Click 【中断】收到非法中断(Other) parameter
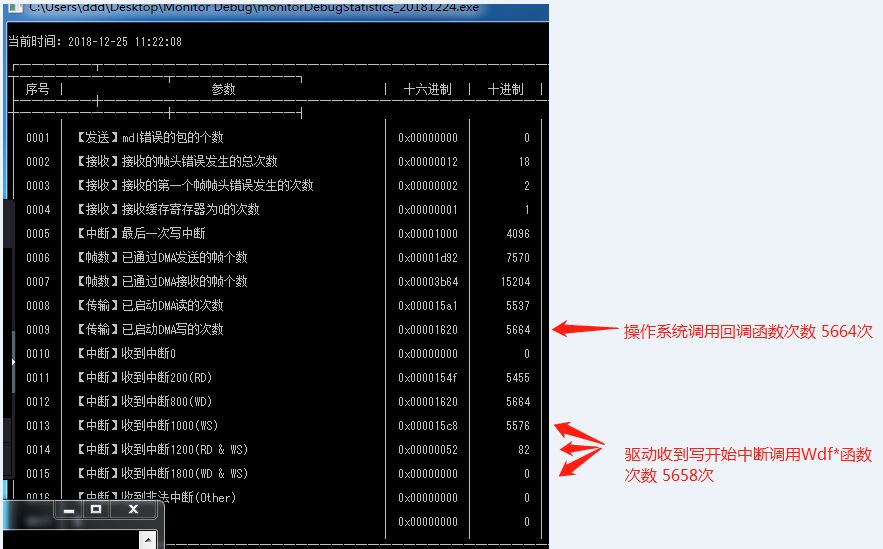 coord(156,497)
